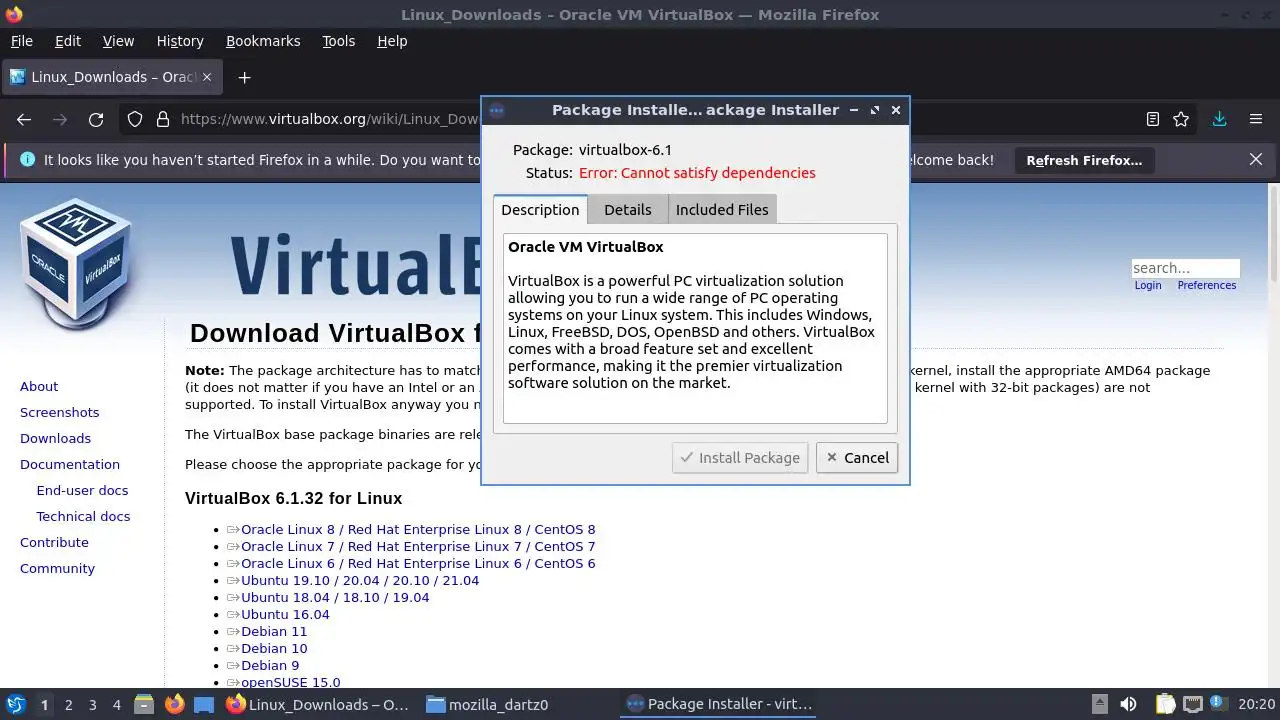Switch to virtual desktop 3
Image resolution: width=1280 pixels, height=720 pixels.
click(x=92, y=704)
